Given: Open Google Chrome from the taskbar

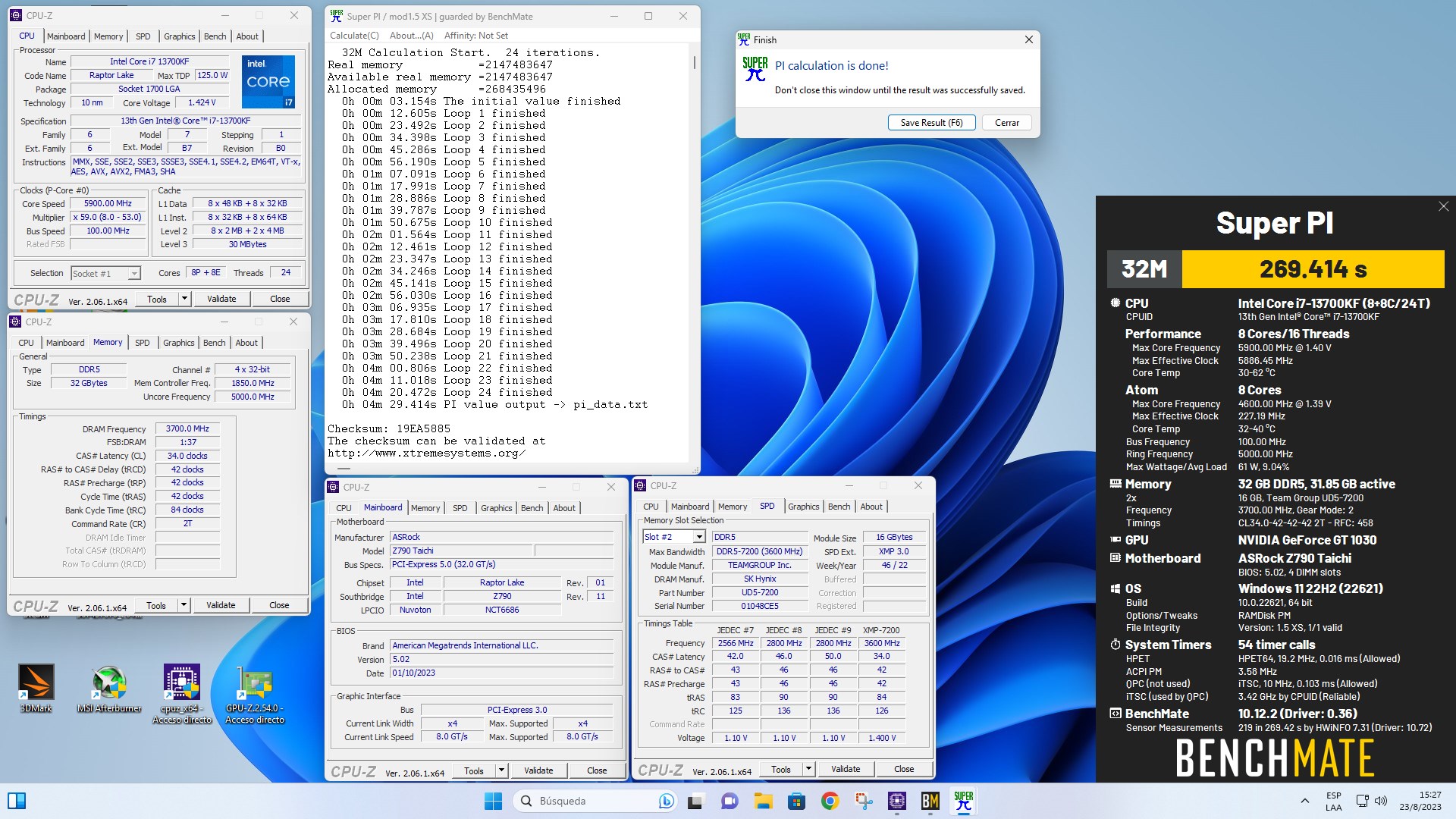Looking at the screenshot, I should pyautogui.click(x=830, y=801).
